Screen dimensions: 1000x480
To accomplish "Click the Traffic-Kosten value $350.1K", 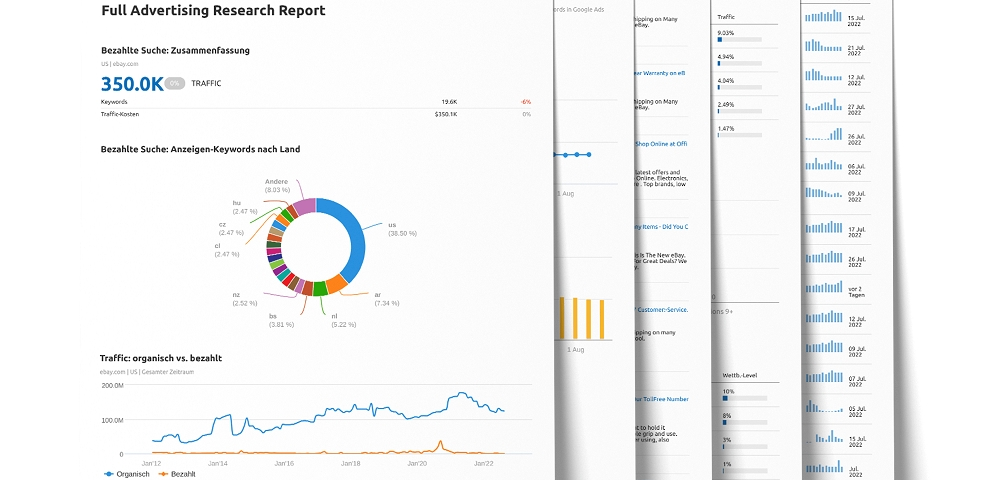I will (x=445, y=114).
